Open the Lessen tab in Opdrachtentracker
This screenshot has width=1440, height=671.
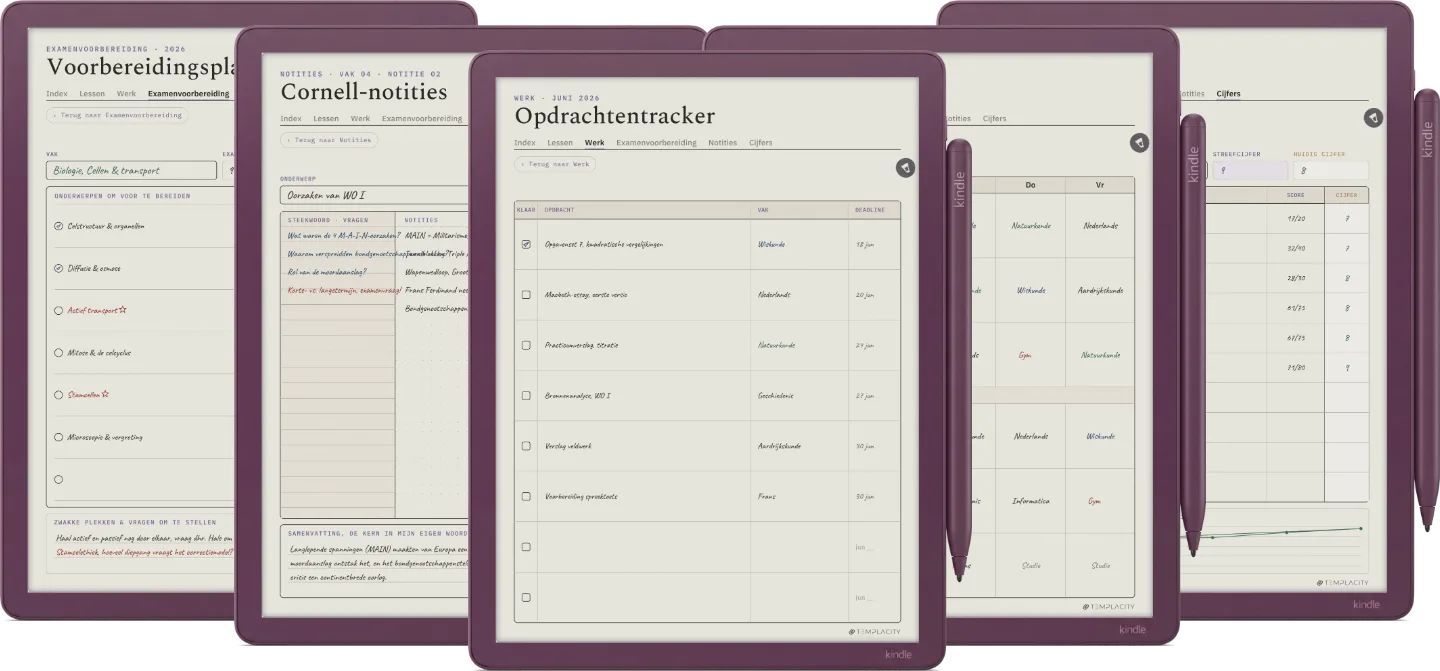[x=560, y=143]
